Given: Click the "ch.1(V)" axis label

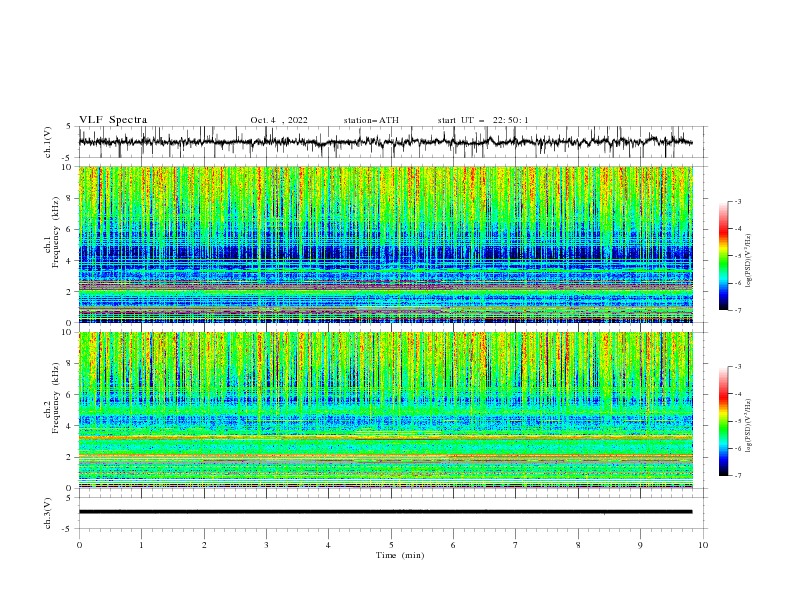Looking at the screenshot, I should (48, 142).
